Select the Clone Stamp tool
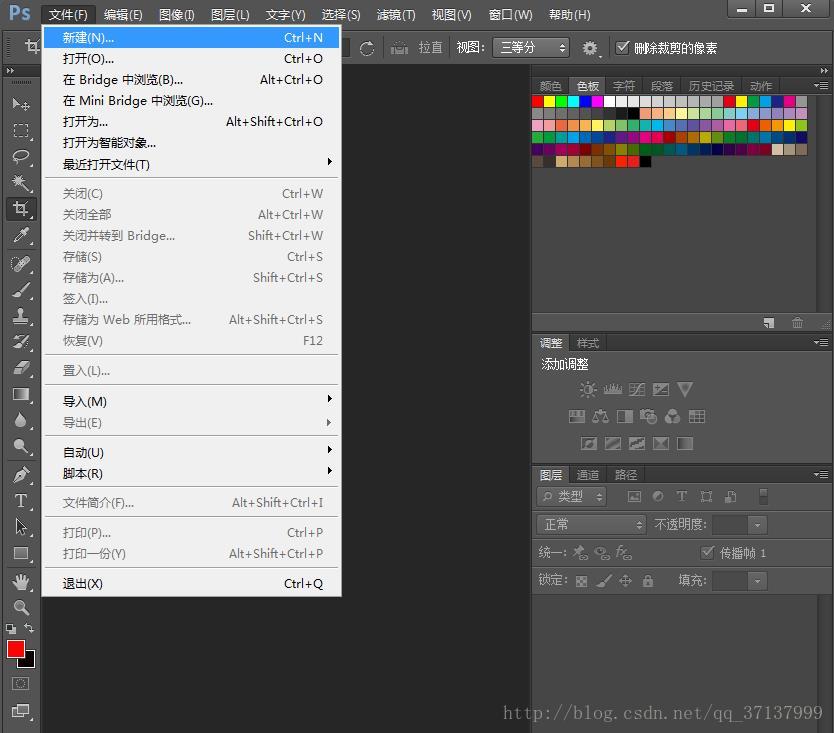 click(21, 316)
